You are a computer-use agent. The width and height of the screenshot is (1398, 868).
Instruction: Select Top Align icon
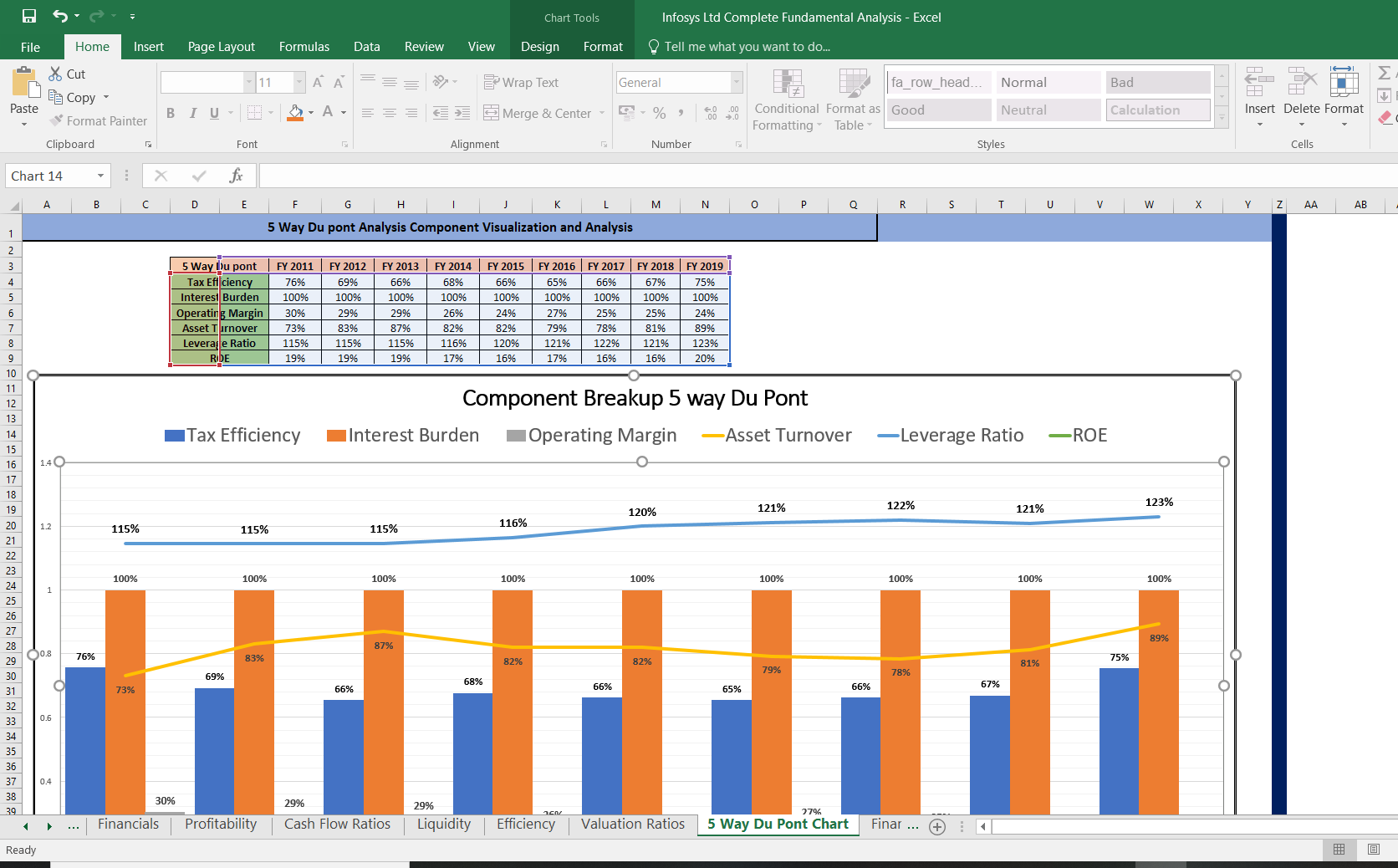[x=368, y=82]
